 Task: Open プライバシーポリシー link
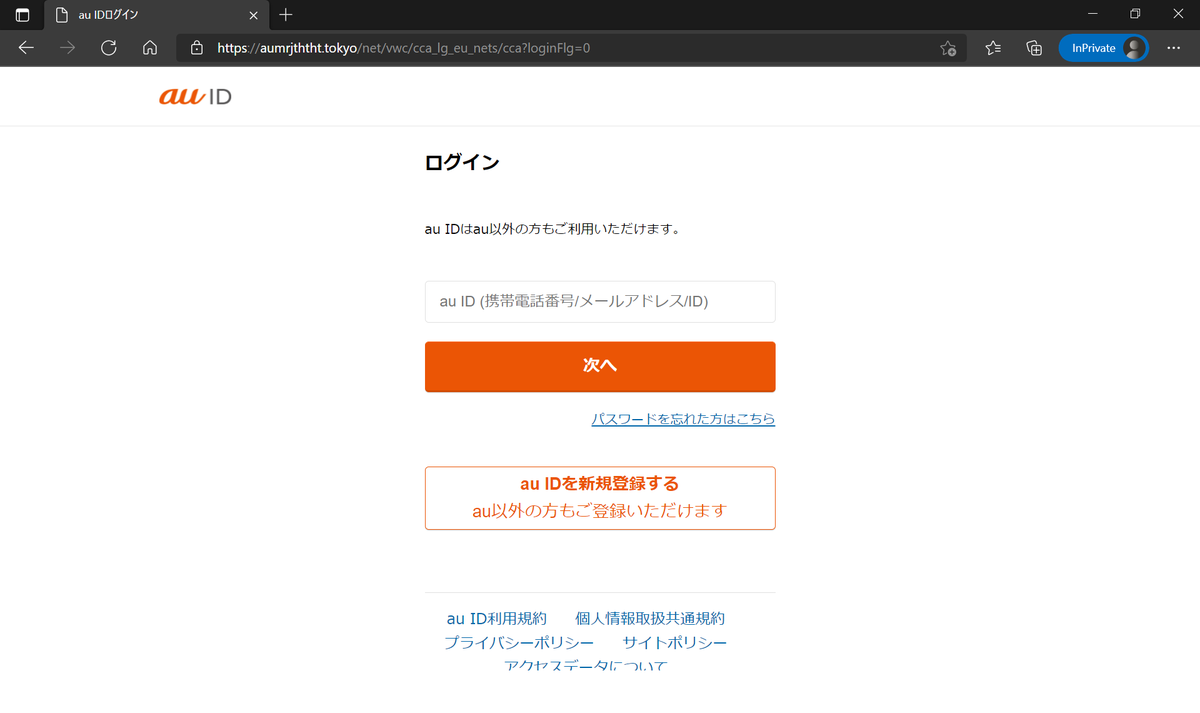[x=519, y=643]
